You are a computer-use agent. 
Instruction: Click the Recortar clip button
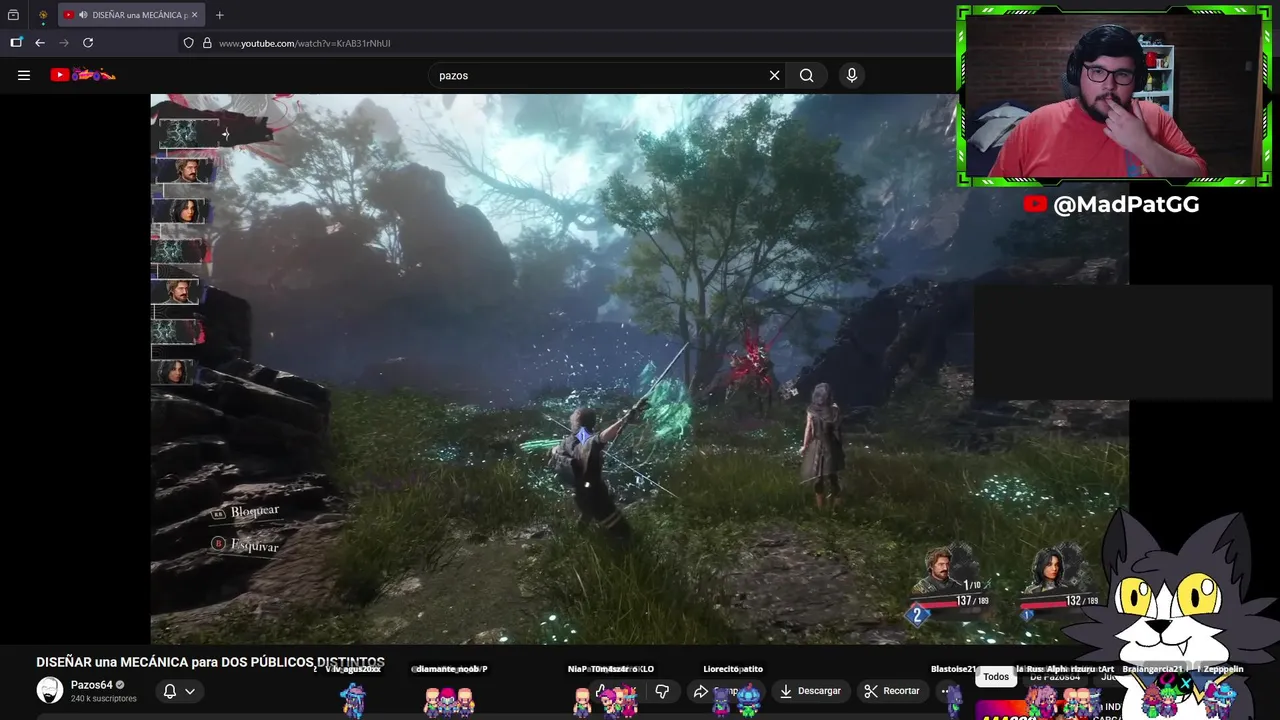(892, 691)
